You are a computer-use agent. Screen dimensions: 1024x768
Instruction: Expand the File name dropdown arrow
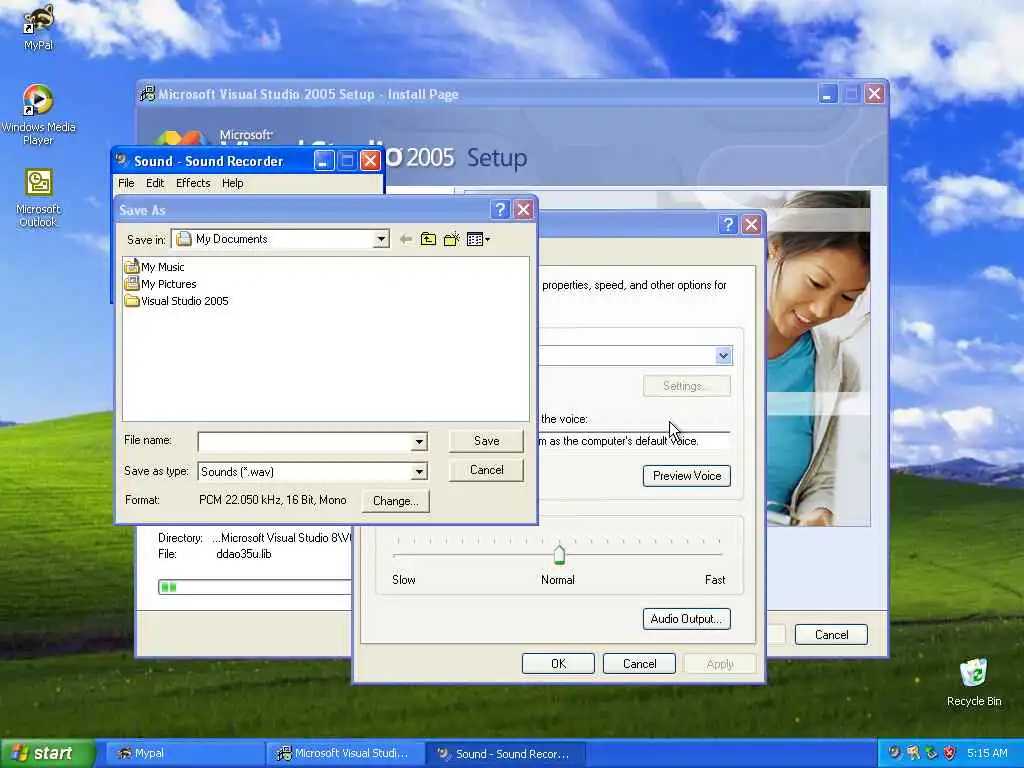[419, 442]
